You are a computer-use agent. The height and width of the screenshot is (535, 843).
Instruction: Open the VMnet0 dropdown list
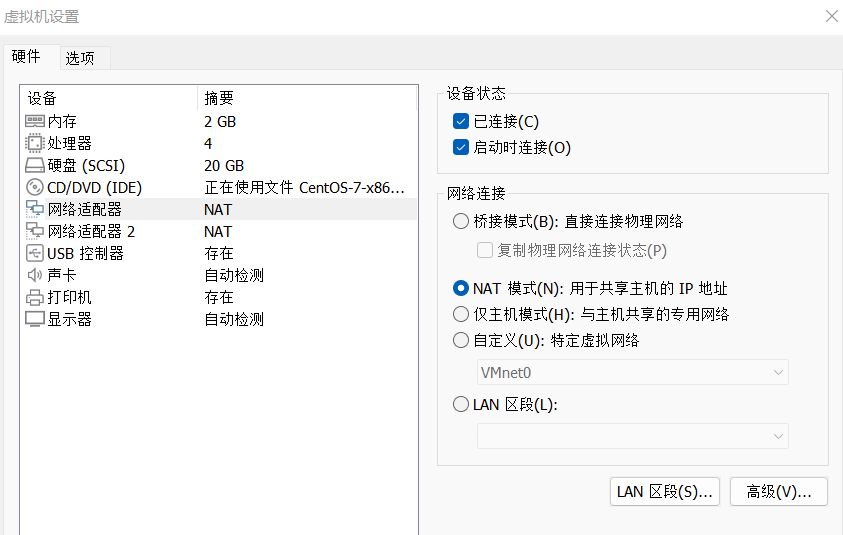(632, 372)
